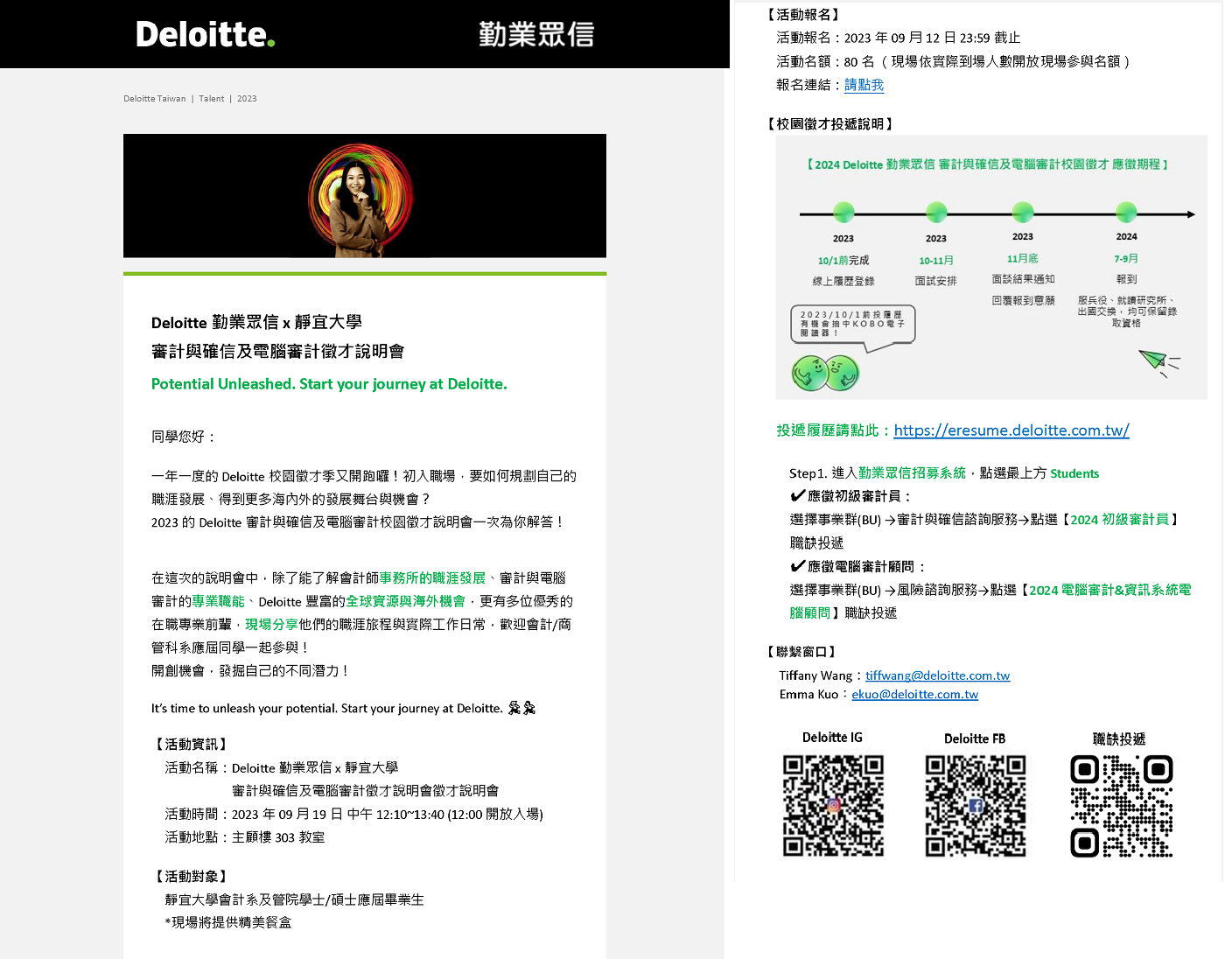Click the 10-11月 timeline dot
Screen dimensions: 1232x959
pos(936,212)
